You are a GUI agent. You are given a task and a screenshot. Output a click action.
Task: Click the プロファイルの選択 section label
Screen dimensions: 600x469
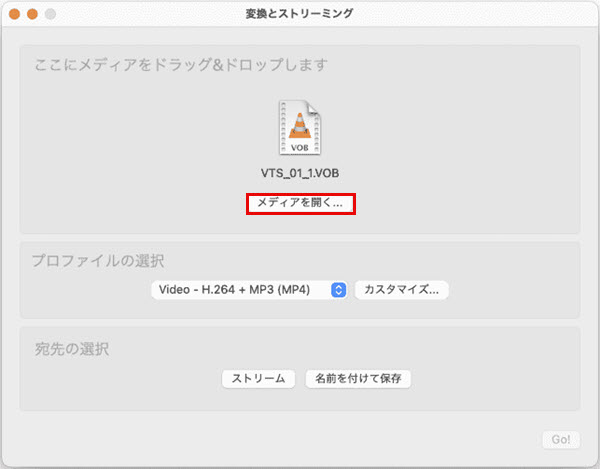pyautogui.click(x=98, y=261)
